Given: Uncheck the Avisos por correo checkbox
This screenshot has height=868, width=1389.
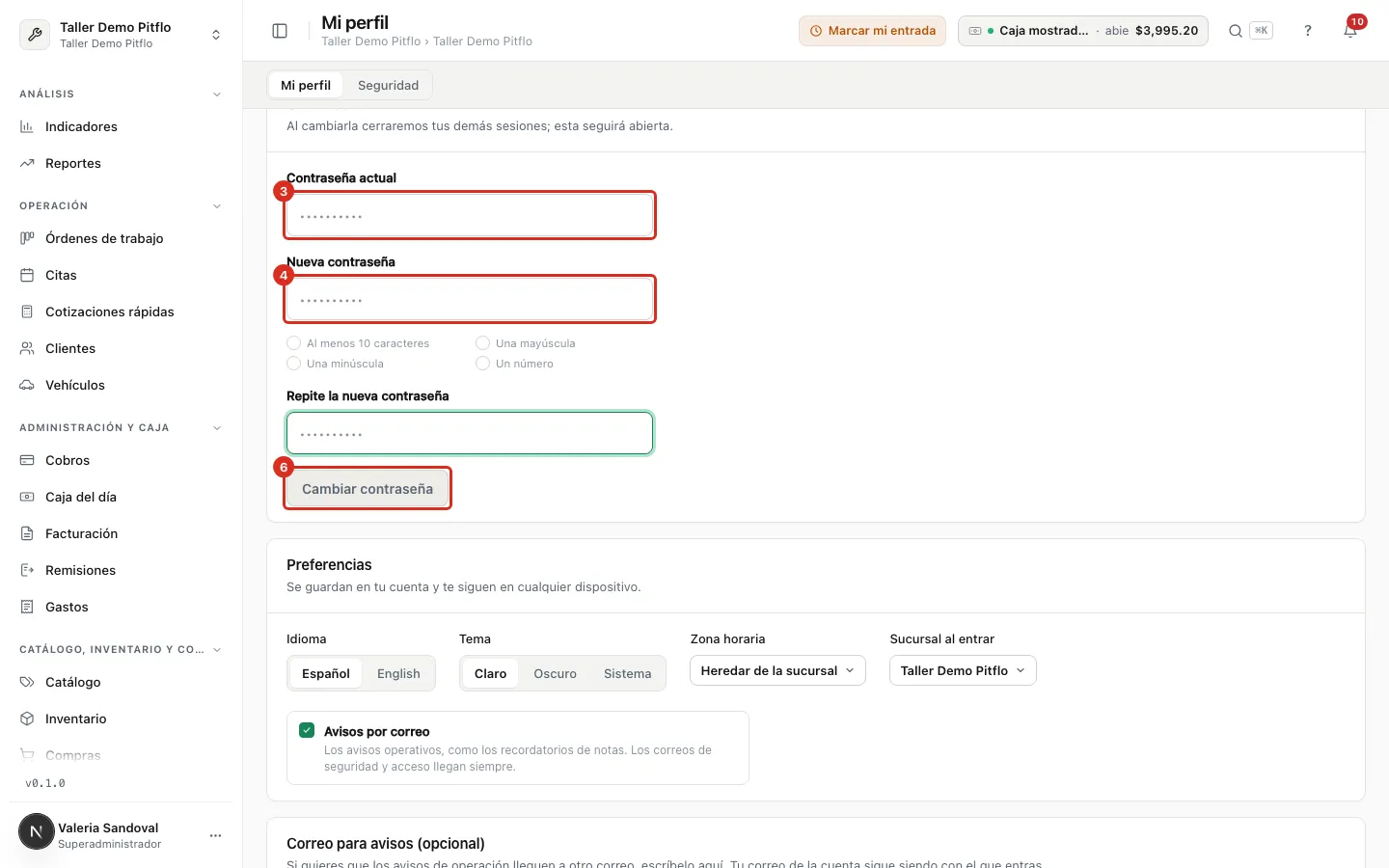Looking at the screenshot, I should (307, 730).
